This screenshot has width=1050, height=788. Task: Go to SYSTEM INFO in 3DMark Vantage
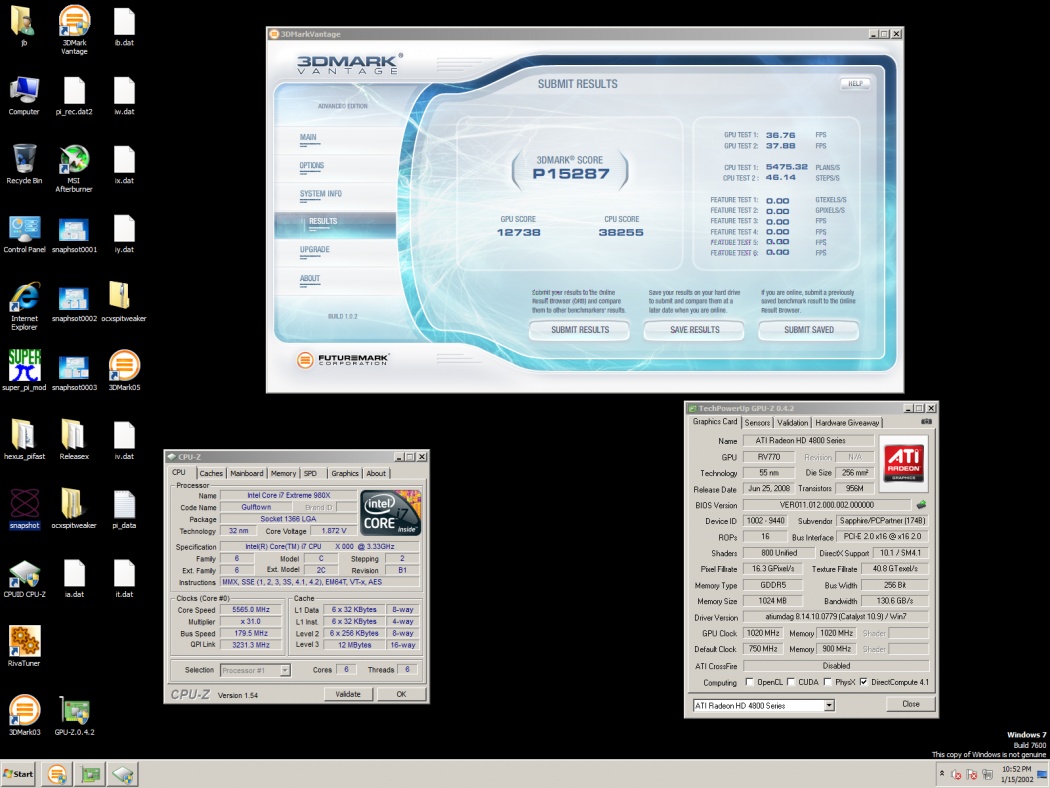(x=320, y=194)
